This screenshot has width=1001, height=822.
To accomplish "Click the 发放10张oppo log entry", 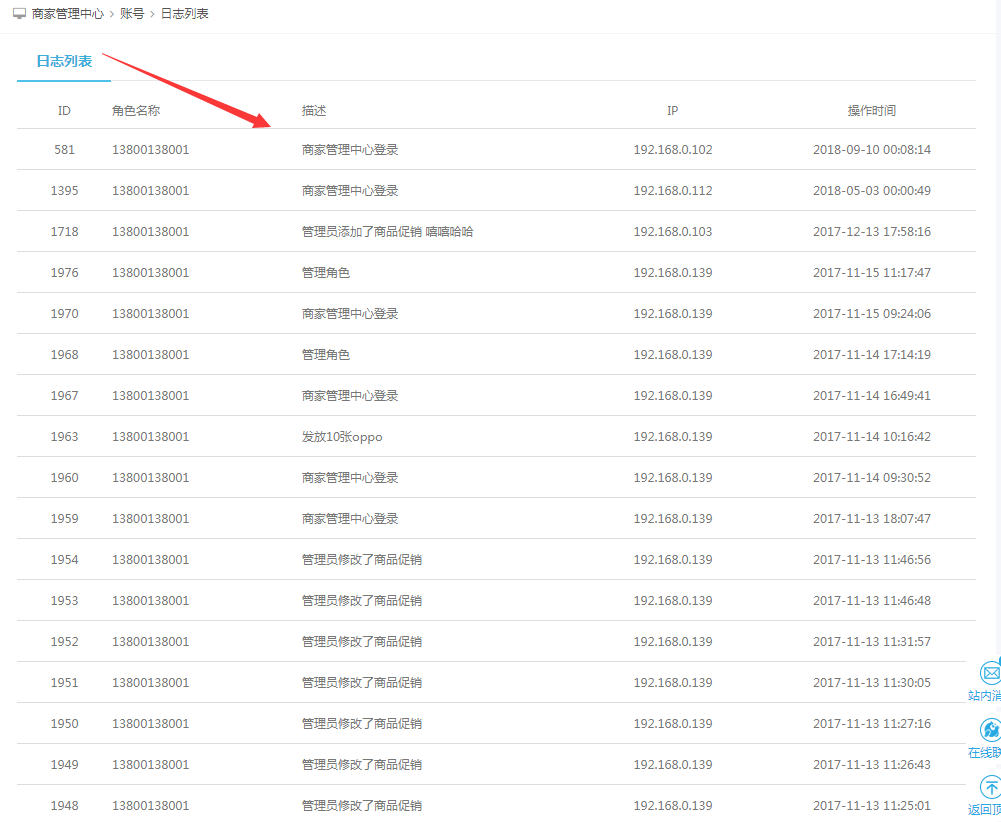I will point(342,437).
